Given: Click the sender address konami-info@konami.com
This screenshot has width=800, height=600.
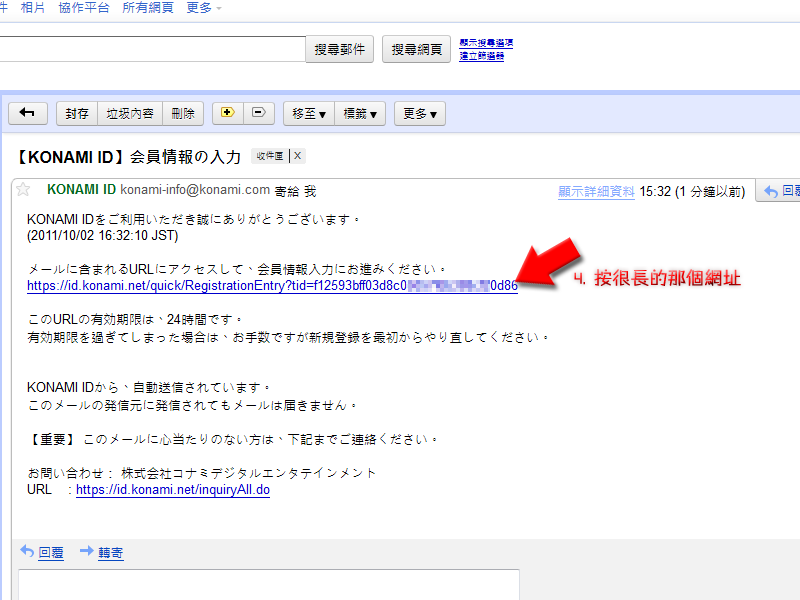Looking at the screenshot, I should click(195, 190).
